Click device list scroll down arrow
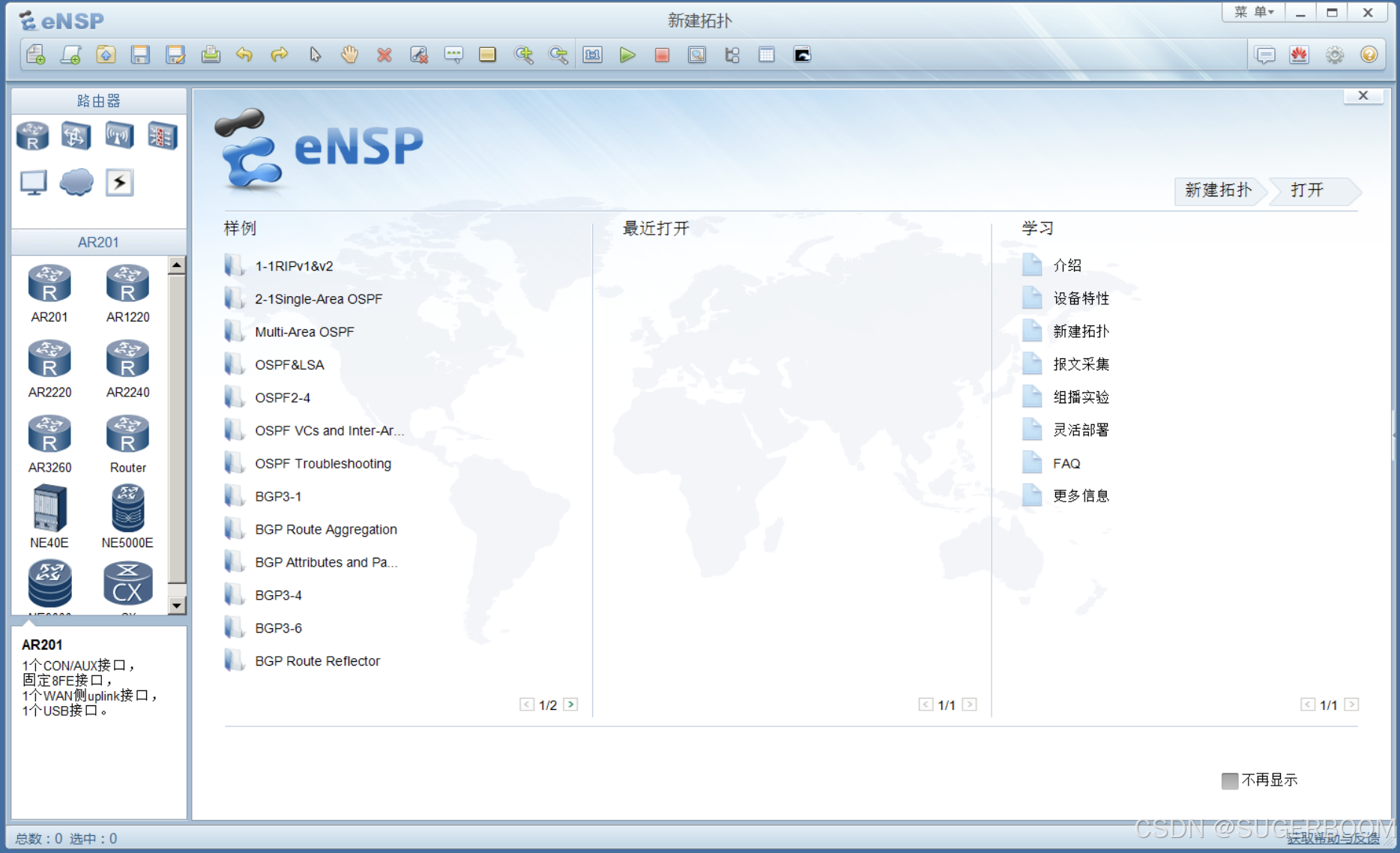Viewport: 1400px width, 853px height. click(177, 605)
